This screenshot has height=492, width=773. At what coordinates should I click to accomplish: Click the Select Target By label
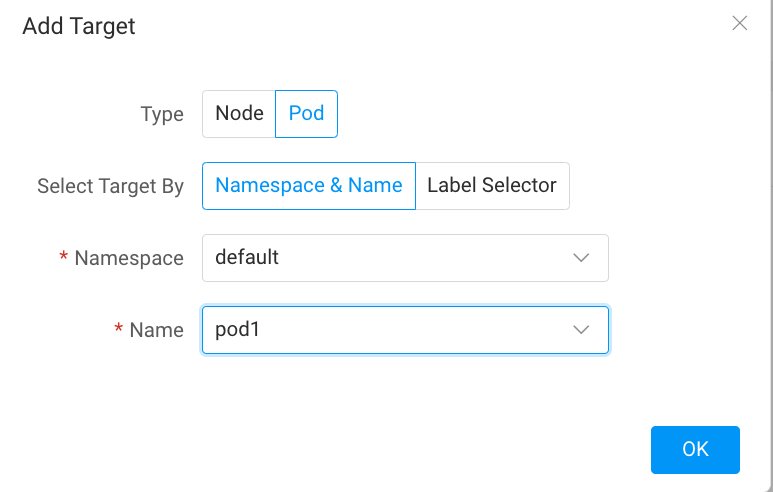click(110, 187)
